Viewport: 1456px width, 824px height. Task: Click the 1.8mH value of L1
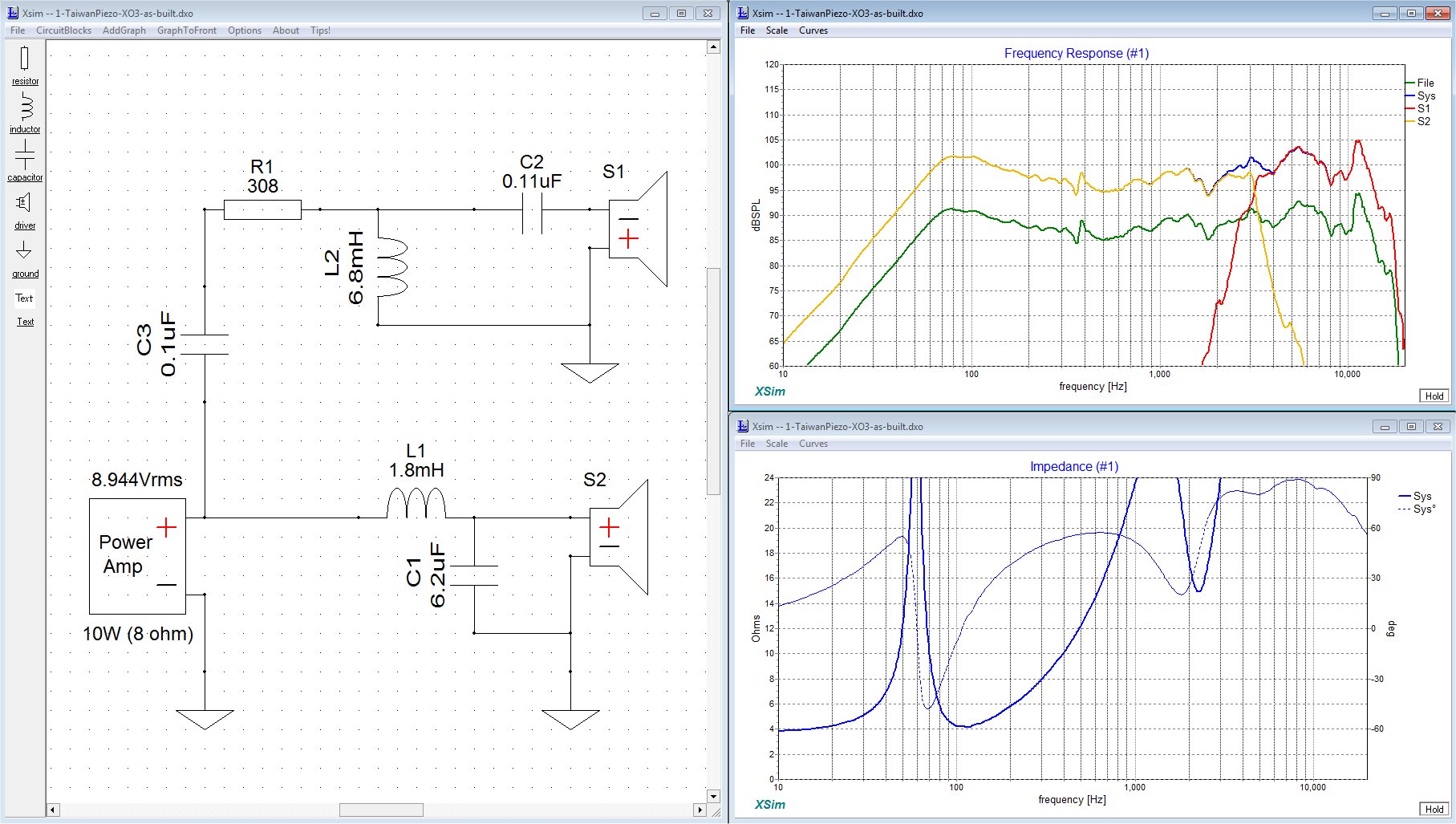[416, 470]
